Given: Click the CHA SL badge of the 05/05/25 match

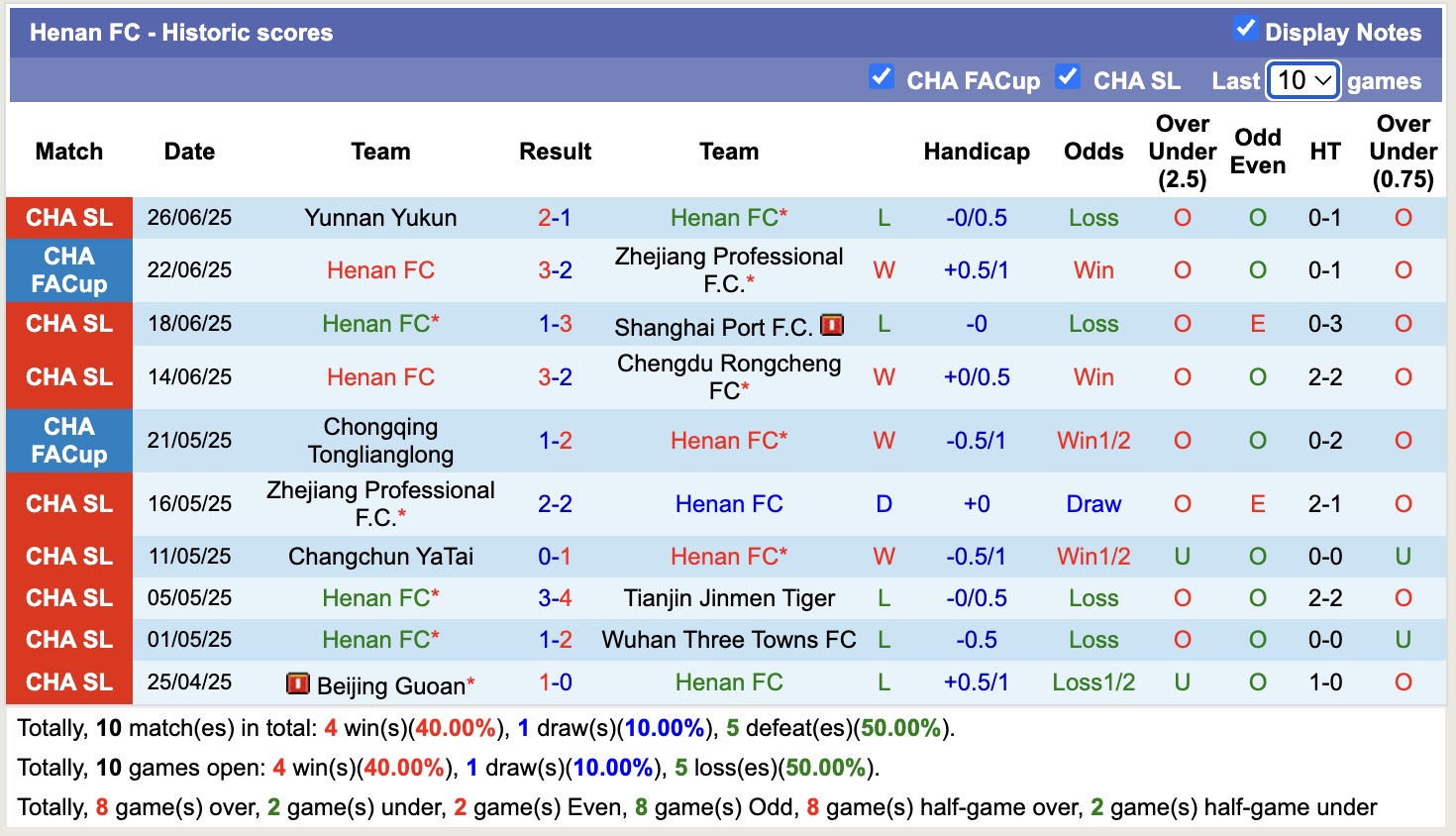Looking at the screenshot, I should [x=68, y=597].
